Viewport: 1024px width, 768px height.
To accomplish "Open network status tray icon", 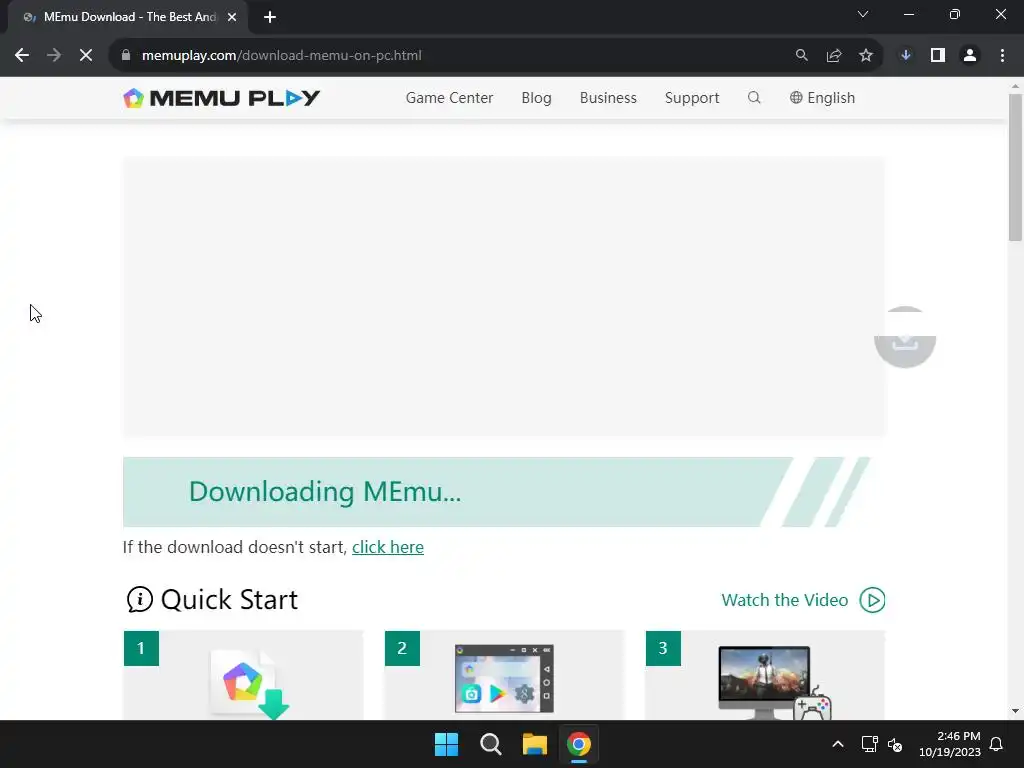I will (870, 744).
